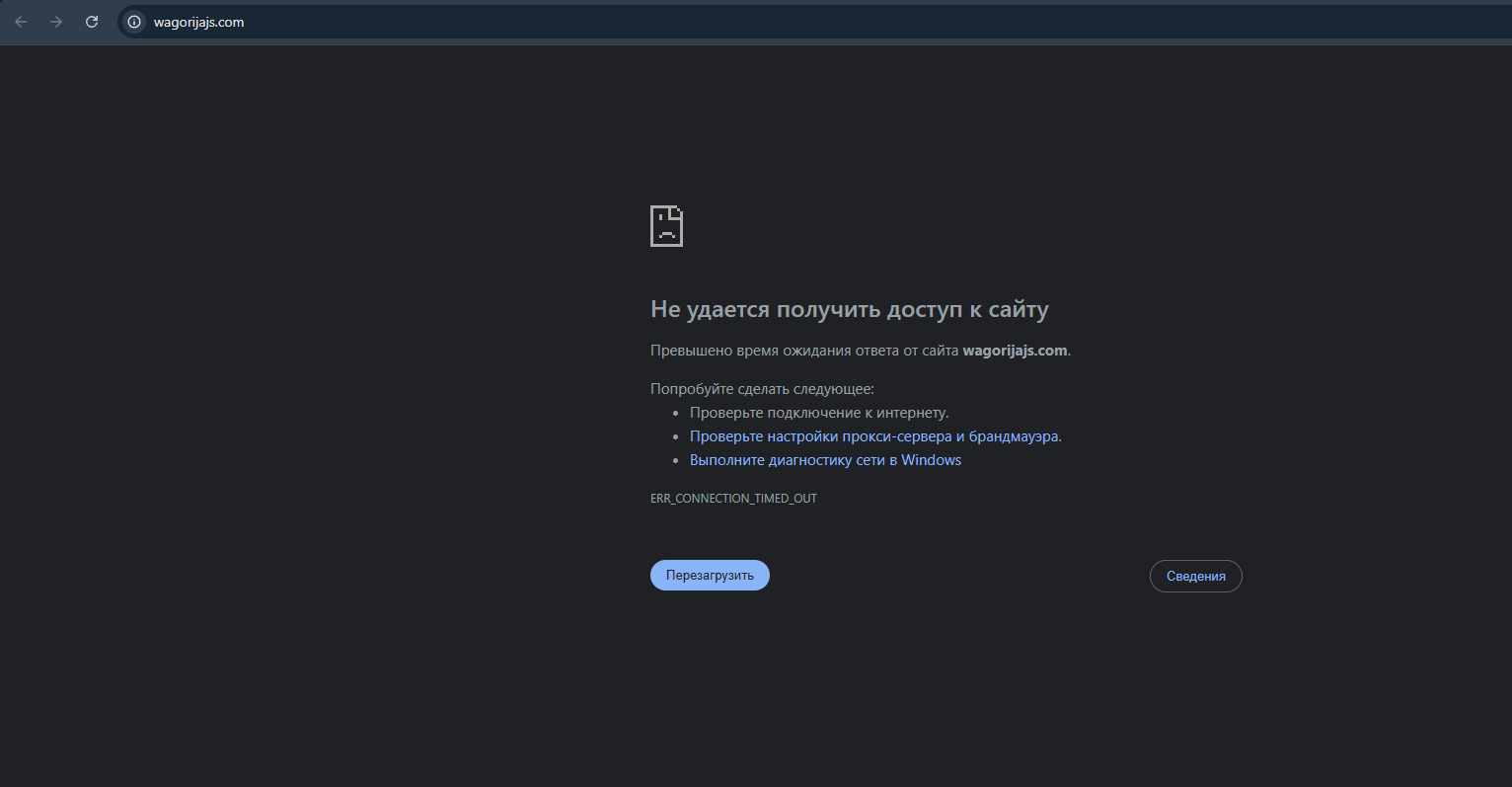Click the ERR_CONNECTION_TIMED_OUT error code

[733, 499]
